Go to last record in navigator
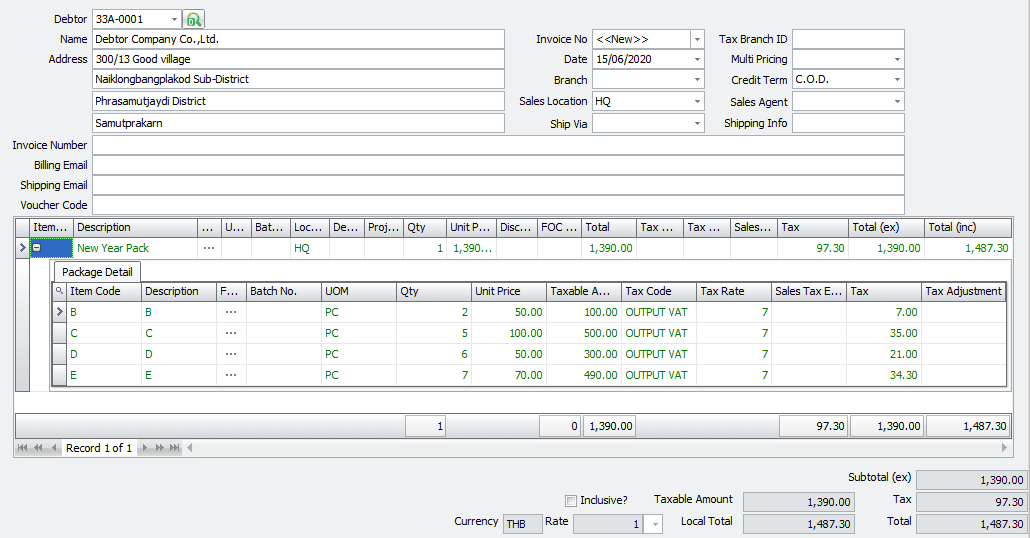1030x538 pixels. [175, 448]
